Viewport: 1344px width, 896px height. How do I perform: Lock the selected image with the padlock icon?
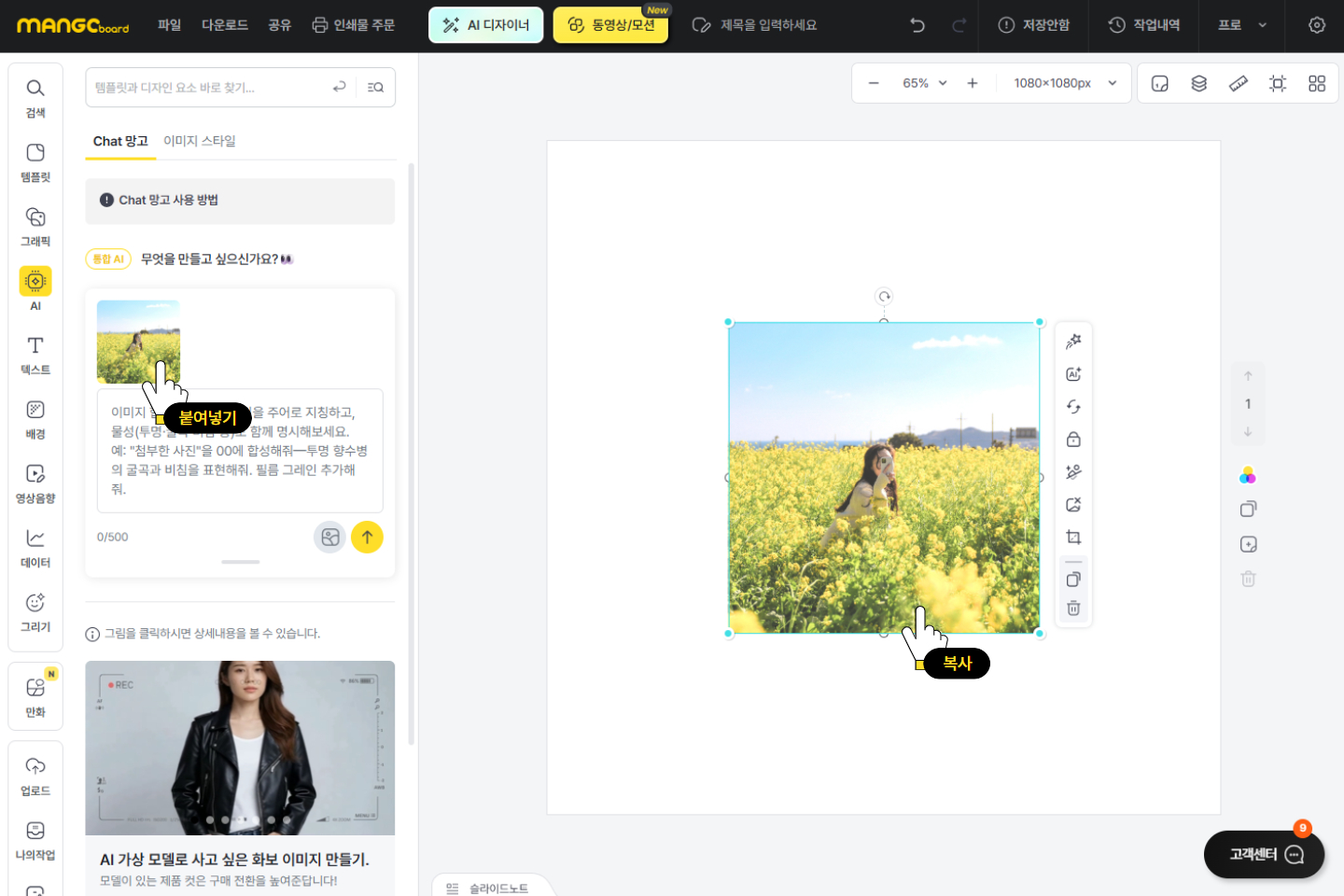click(1073, 440)
